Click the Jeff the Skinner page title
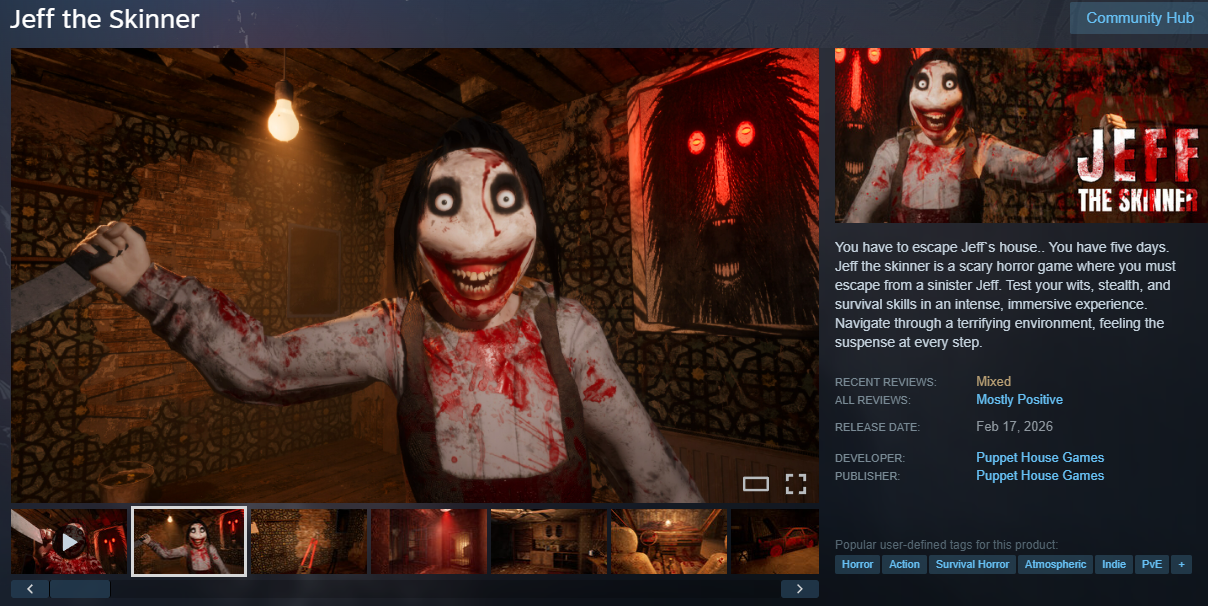Screen dimensions: 1208x606 pyautogui.click(x=104, y=18)
